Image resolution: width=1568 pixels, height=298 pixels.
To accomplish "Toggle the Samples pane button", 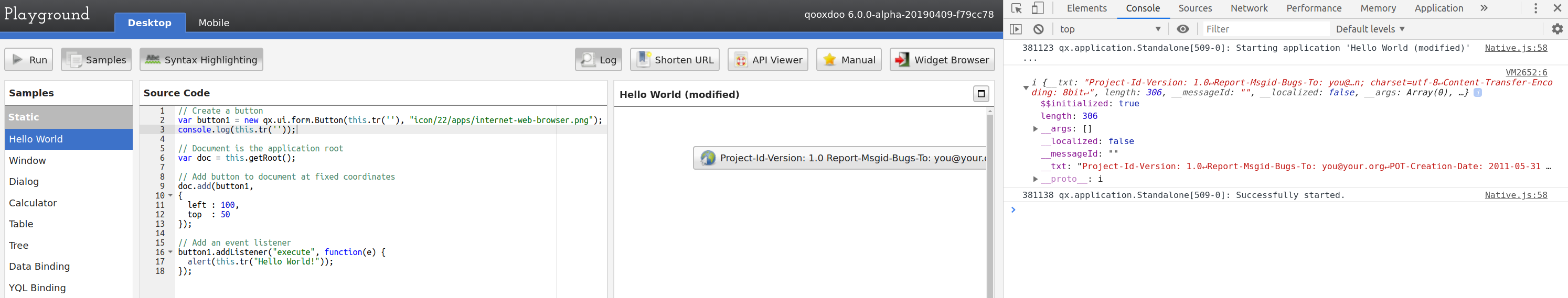I will click(x=96, y=60).
